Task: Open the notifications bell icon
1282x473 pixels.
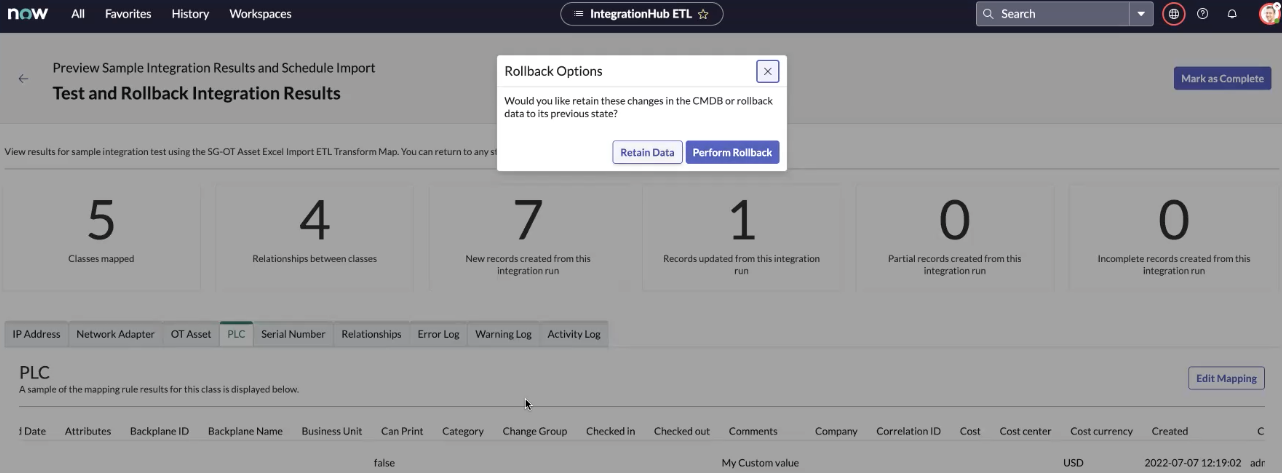Action: [1232, 14]
